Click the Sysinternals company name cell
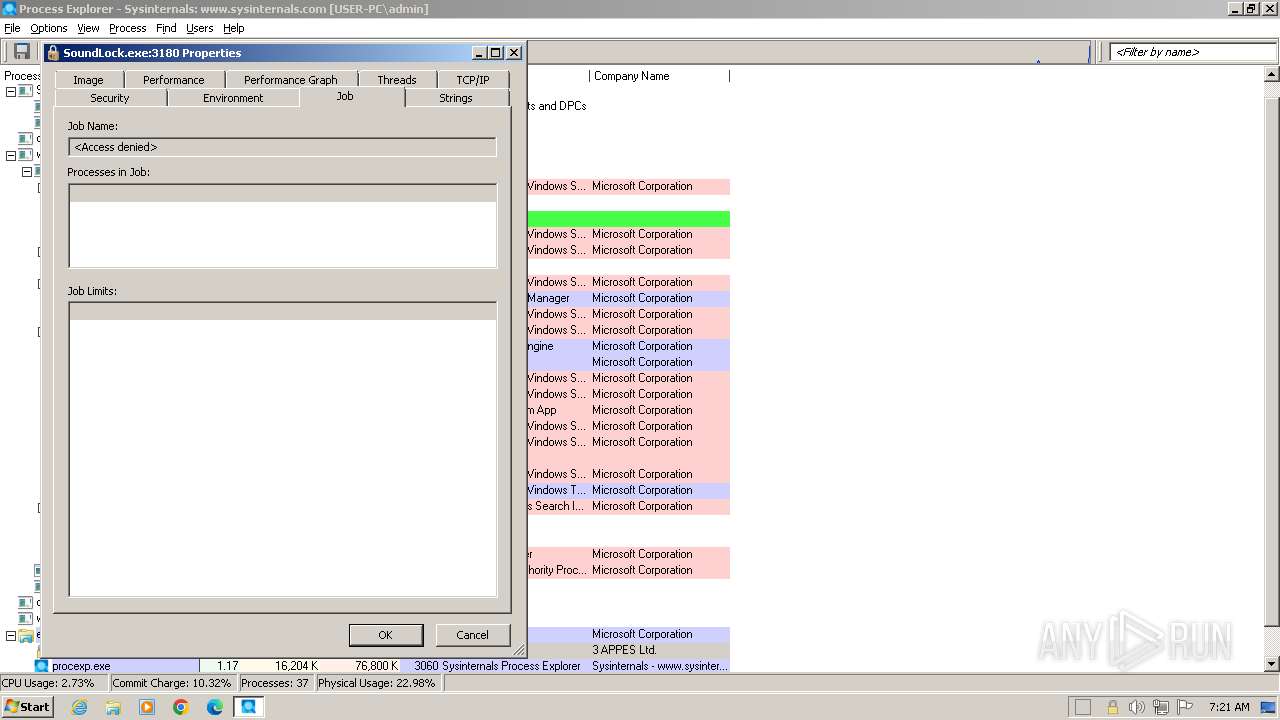Screen dimensions: 1280x720 pyautogui.click(x=660, y=666)
